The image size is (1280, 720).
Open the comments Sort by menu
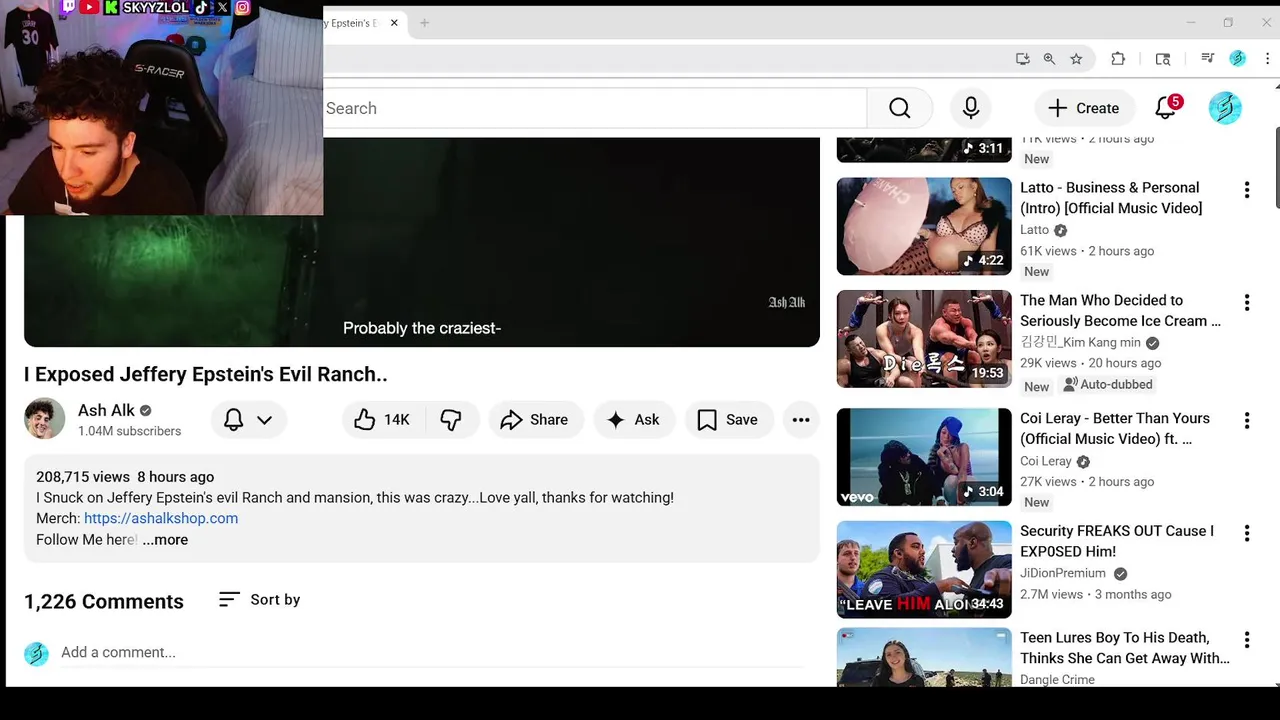click(x=260, y=599)
